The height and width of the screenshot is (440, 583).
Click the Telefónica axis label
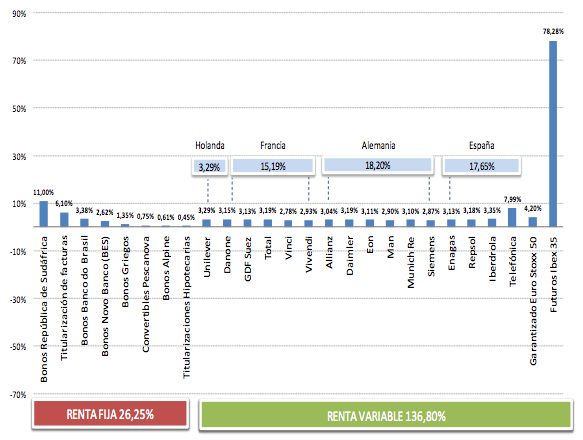513,261
